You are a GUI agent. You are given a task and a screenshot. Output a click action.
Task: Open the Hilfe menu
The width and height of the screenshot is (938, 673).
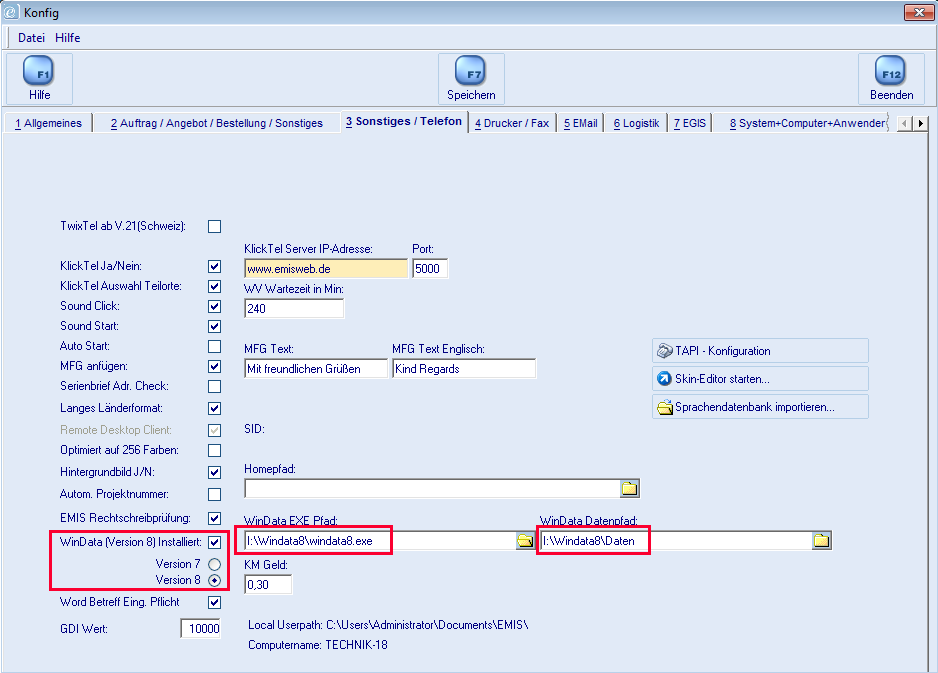[x=68, y=38]
